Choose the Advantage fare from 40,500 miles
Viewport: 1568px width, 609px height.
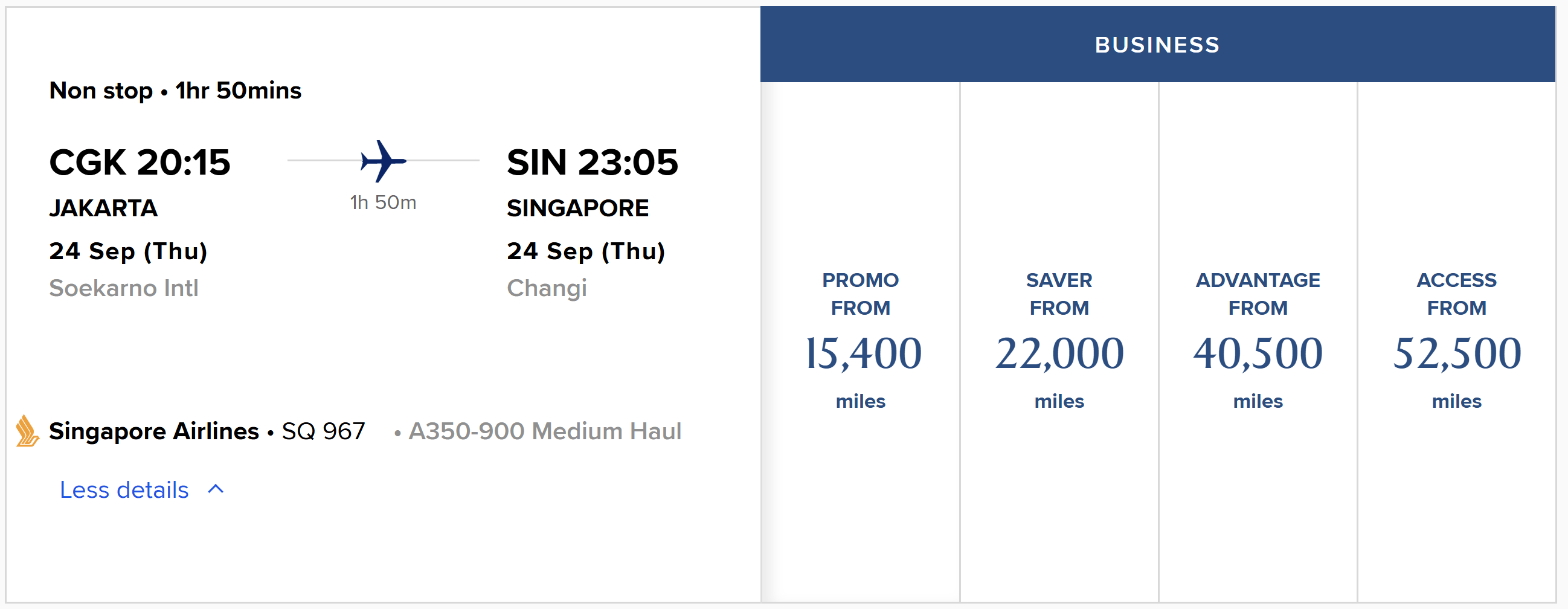pyautogui.click(x=1258, y=341)
